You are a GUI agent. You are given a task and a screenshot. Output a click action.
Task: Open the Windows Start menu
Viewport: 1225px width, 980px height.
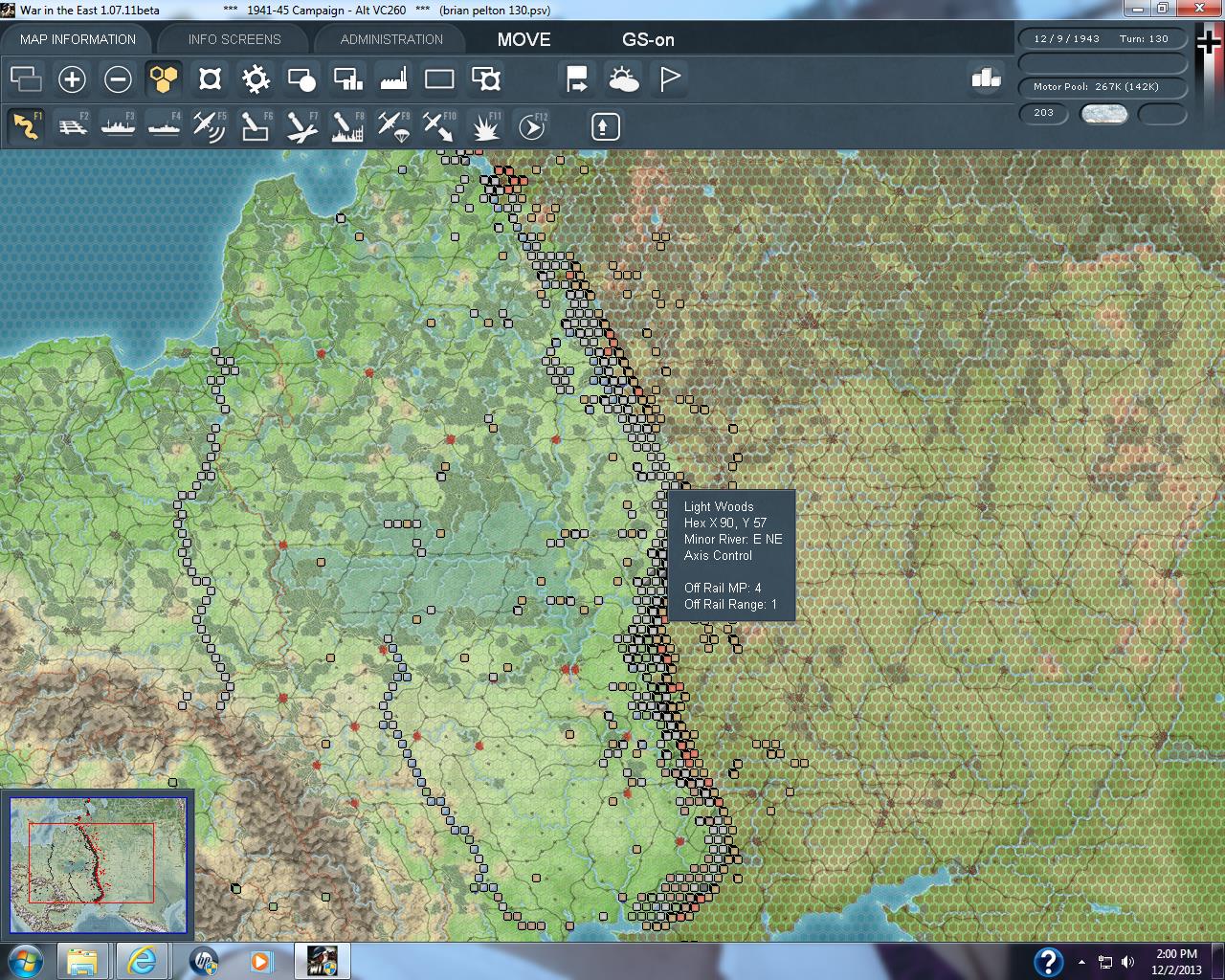click(x=25, y=961)
